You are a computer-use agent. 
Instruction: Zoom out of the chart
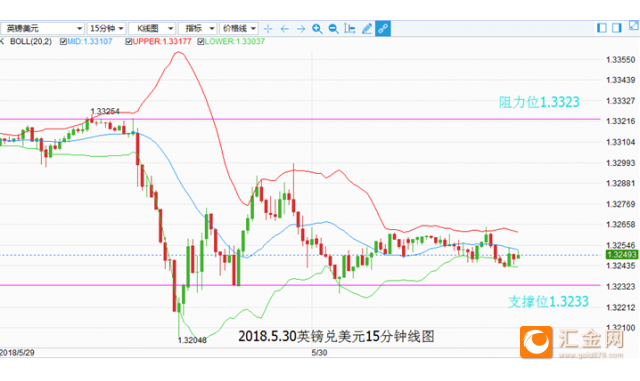tap(333, 29)
